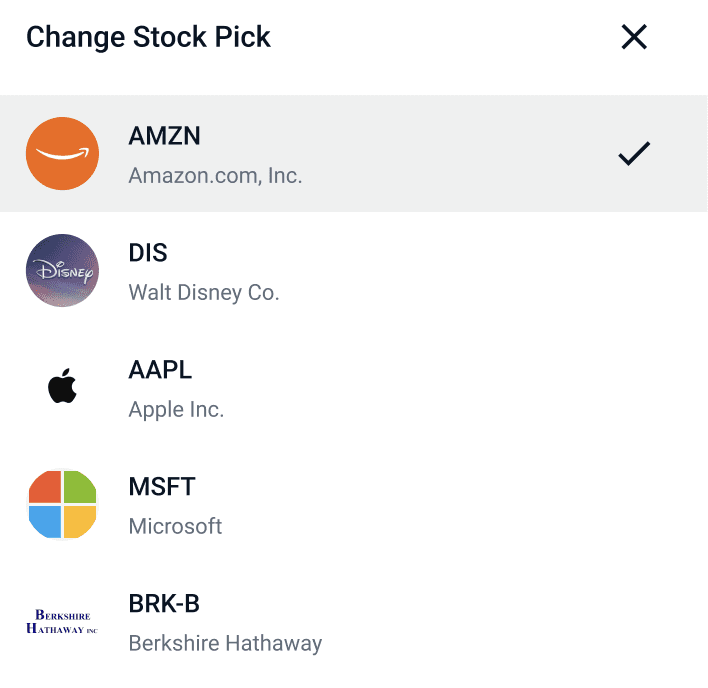This screenshot has width=708, height=688.
Task: Click the Amazon.com, Inc. company name
Action: point(215,176)
